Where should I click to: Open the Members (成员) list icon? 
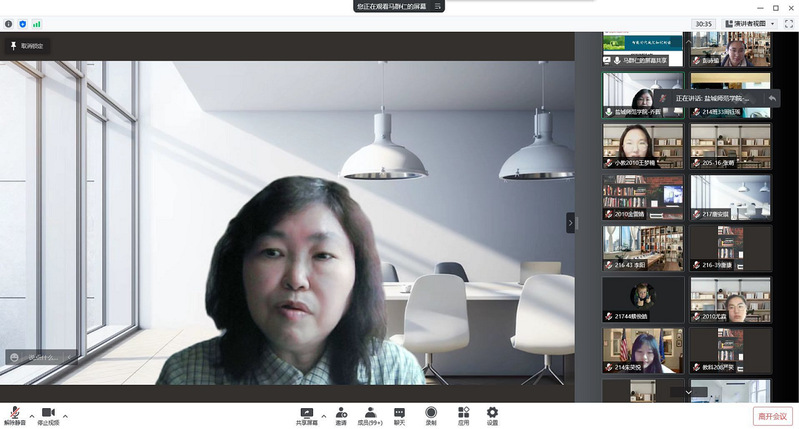pos(370,412)
